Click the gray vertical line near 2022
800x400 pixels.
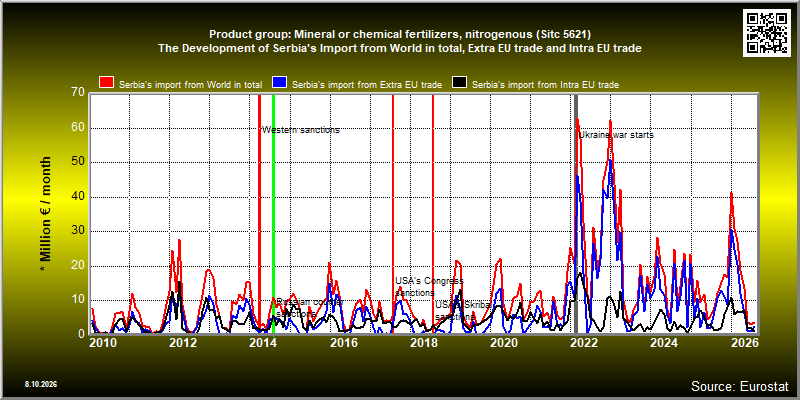pyautogui.click(x=576, y=214)
